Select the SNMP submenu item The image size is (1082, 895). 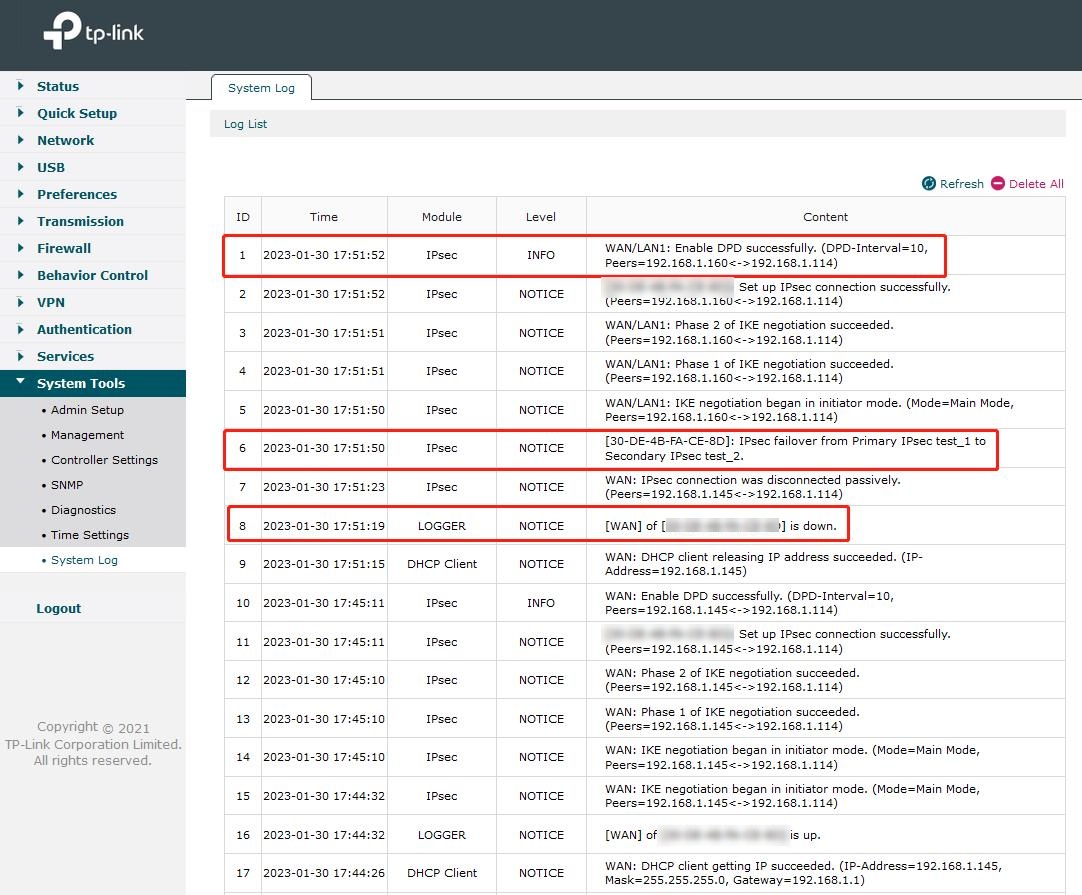[x=68, y=485]
